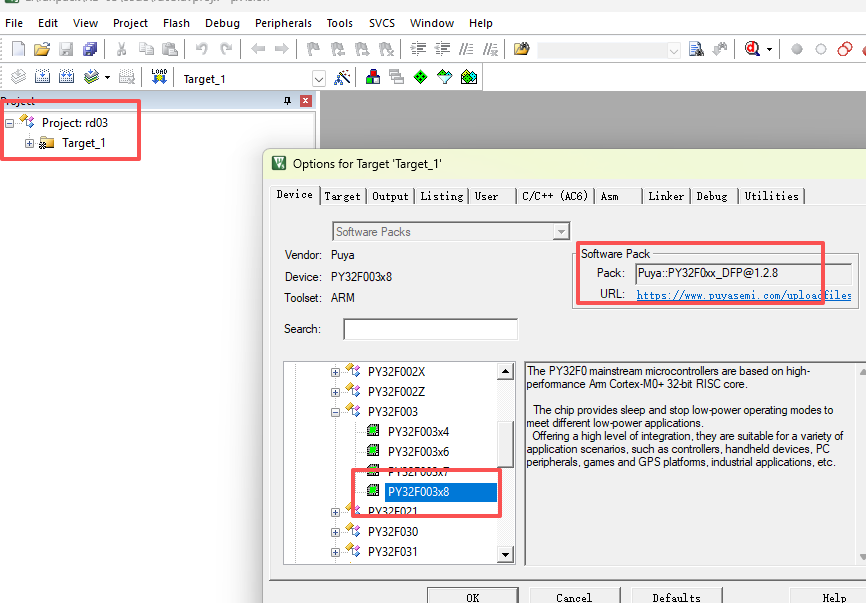Image resolution: width=866 pixels, height=603 pixels.
Task: Expand the Target_1 node in project tree
Action: click(30, 143)
